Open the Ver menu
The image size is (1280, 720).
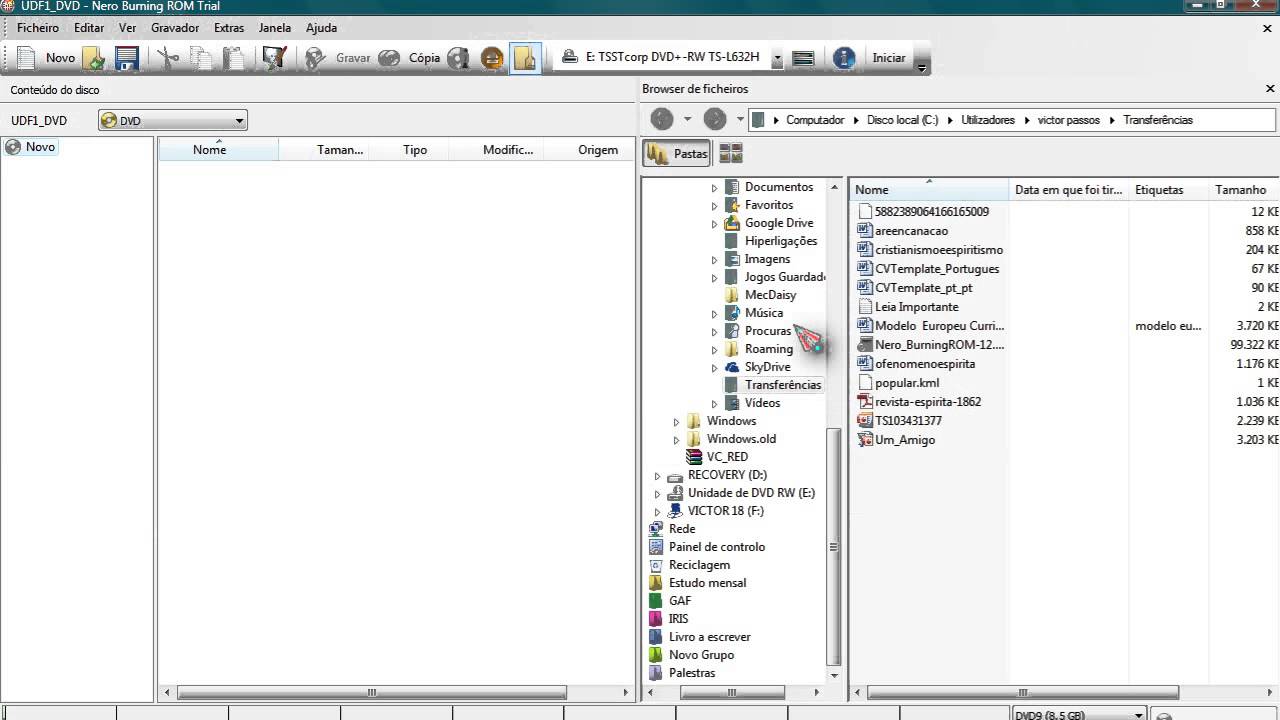pyautogui.click(x=127, y=28)
